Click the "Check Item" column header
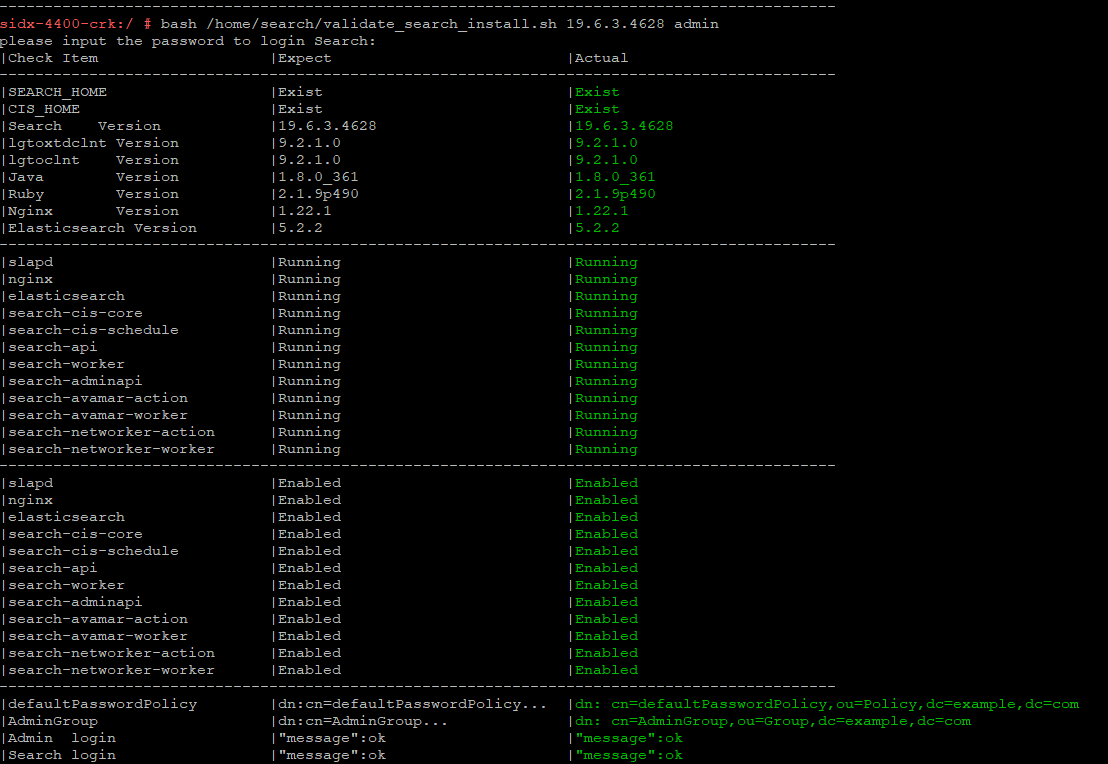Image resolution: width=1108 pixels, height=764 pixels. click(53, 58)
